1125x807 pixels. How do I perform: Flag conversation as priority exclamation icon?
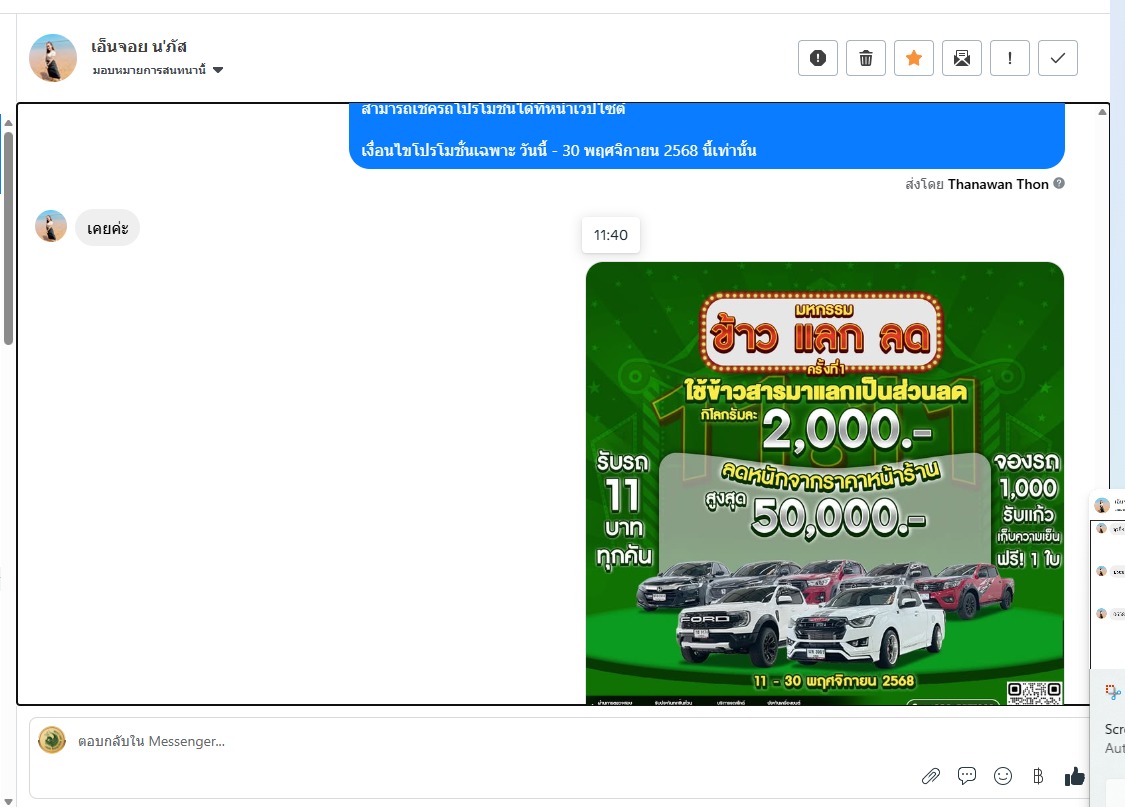coord(1010,58)
